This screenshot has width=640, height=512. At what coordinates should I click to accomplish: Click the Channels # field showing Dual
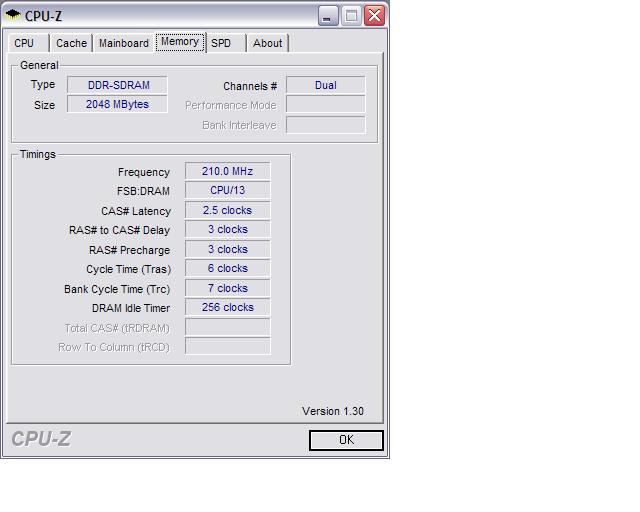326,85
